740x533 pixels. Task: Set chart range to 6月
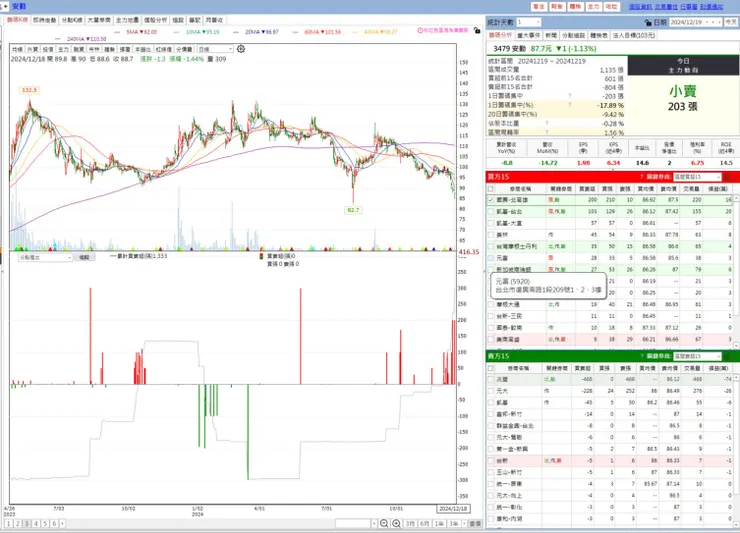pos(425,523)
